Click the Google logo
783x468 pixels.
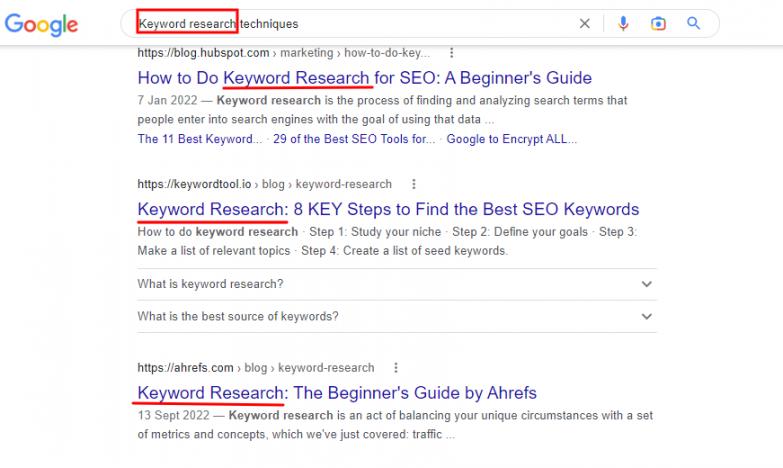(41, 24)
